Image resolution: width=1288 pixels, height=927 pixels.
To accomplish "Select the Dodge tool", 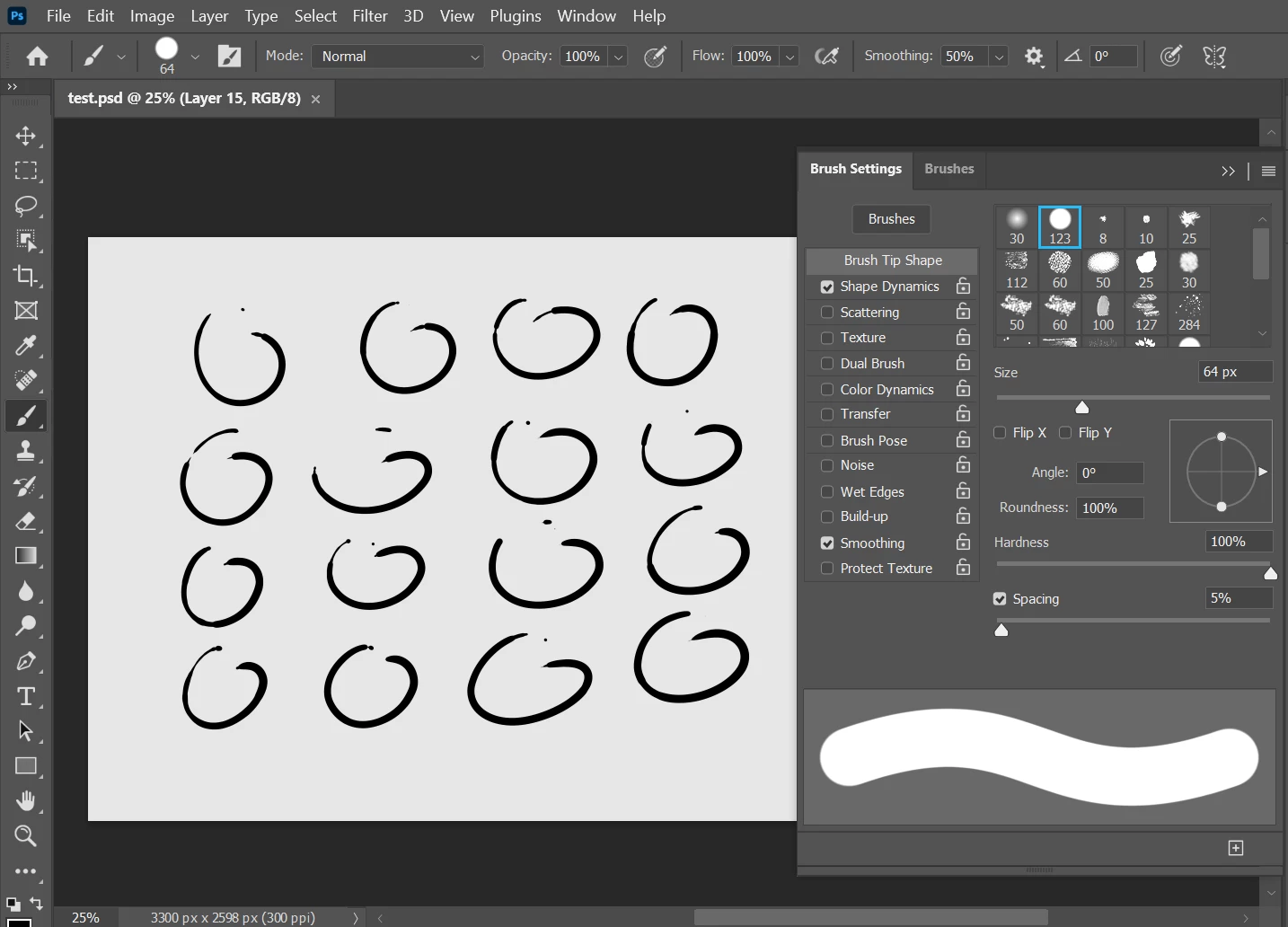I will pyautogui.click(x=26, y=626).
